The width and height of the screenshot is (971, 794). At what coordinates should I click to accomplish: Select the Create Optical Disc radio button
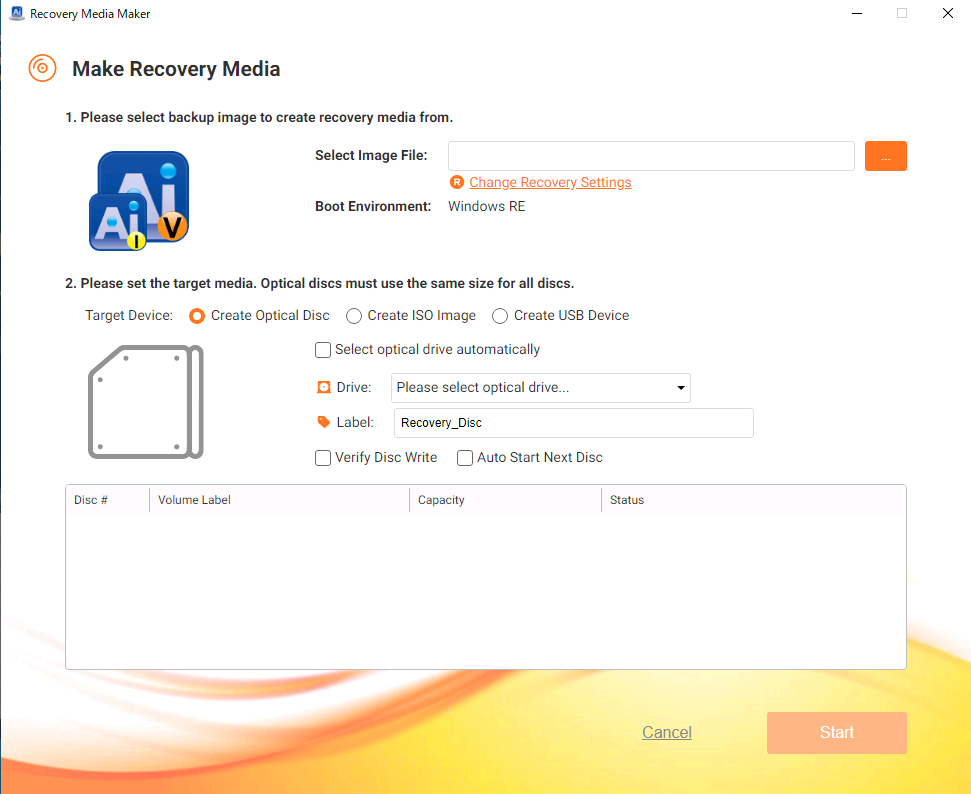(198, 316)
